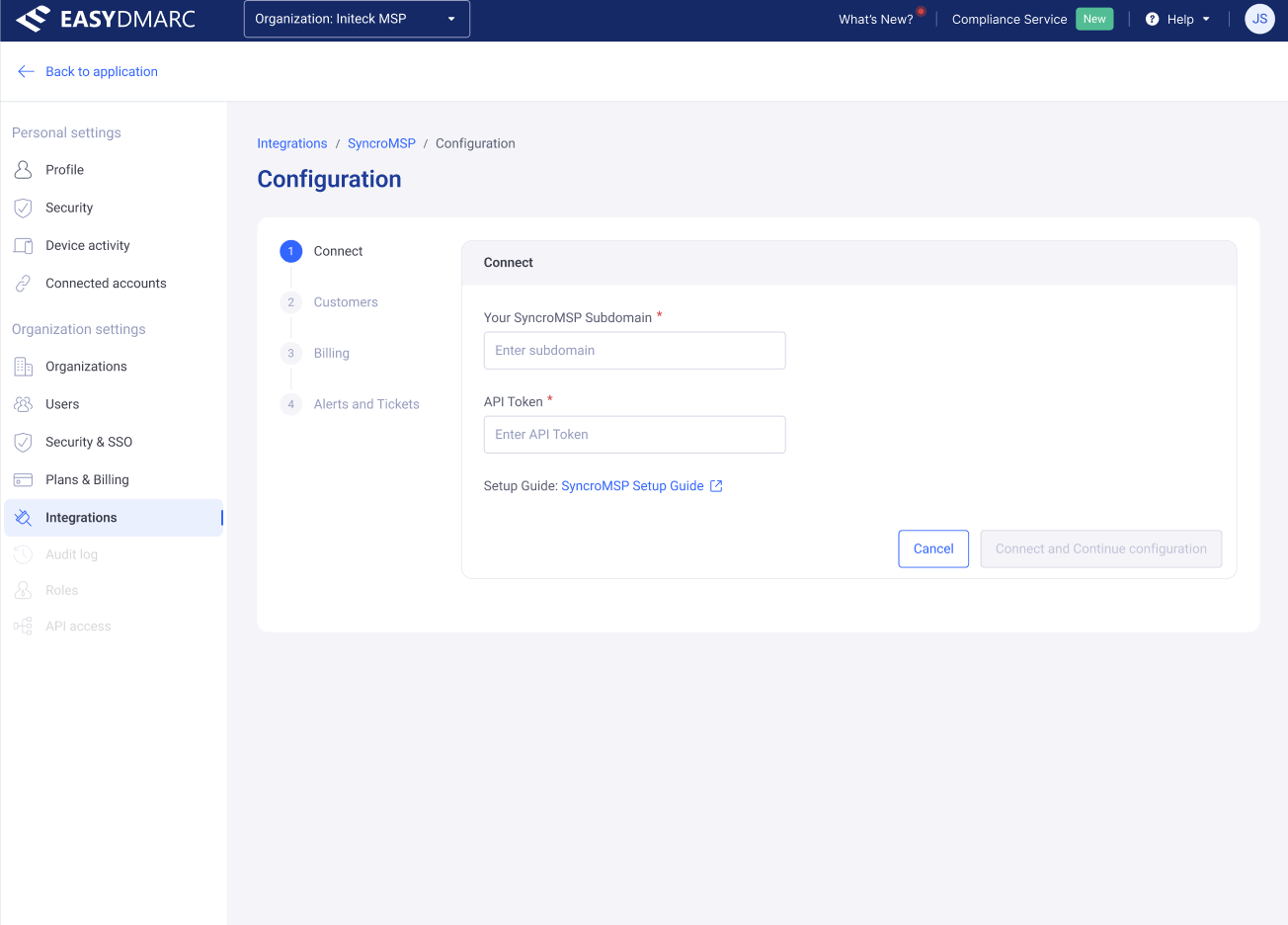Expand the Help dropdown arrow

click(1206, 19)
